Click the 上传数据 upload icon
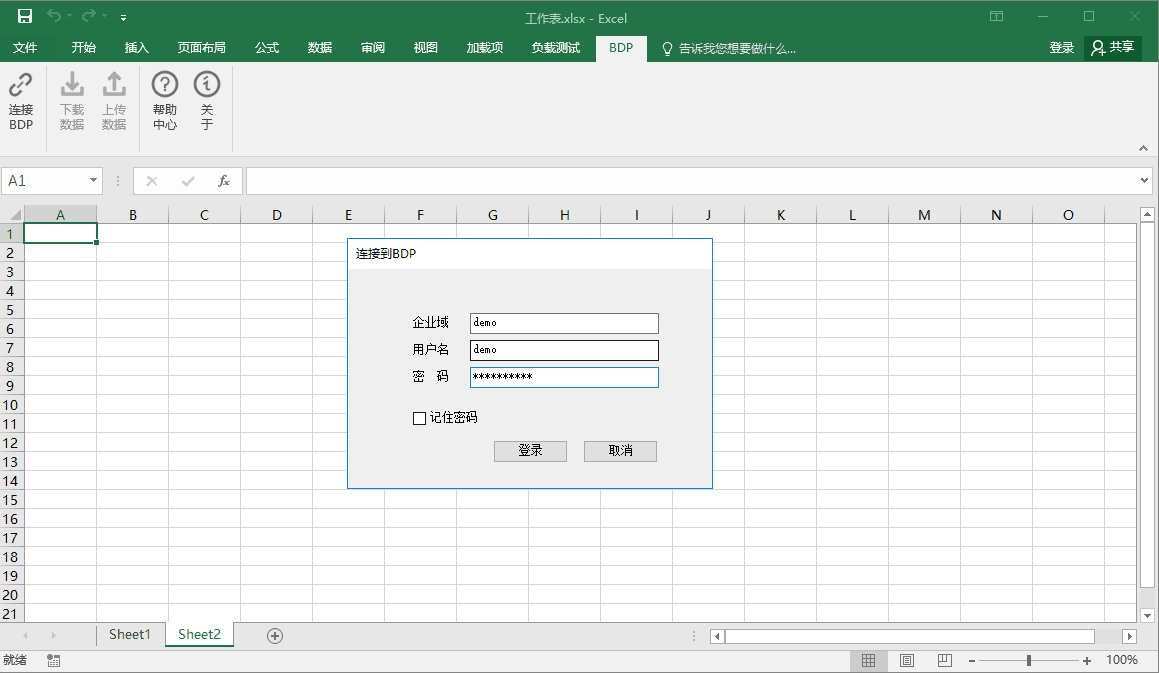Viewport: 1159px width, 673px height. pos(114,84)
